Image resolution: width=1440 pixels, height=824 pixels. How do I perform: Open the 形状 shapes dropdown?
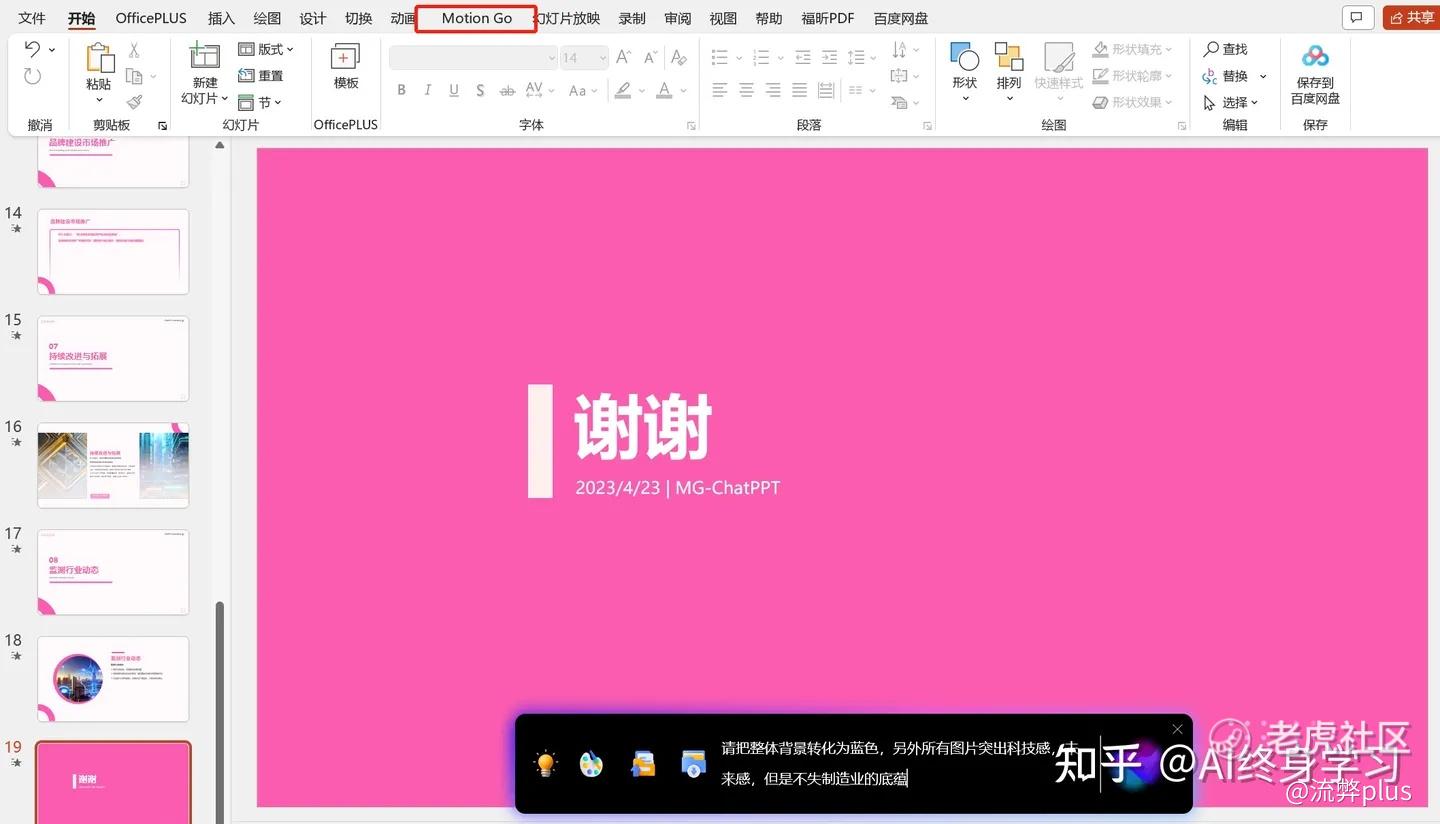pos(965,70)
